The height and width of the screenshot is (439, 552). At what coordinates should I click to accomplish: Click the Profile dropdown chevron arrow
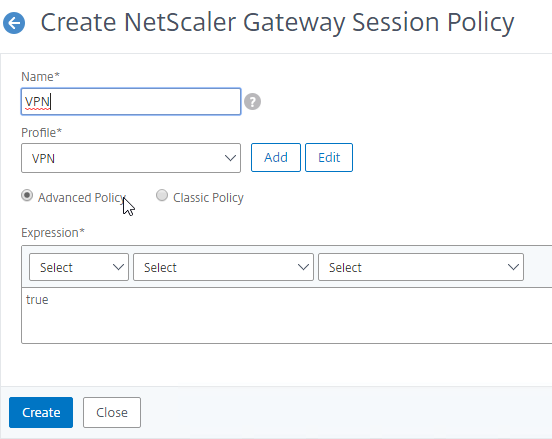click(x=230, y=158)
